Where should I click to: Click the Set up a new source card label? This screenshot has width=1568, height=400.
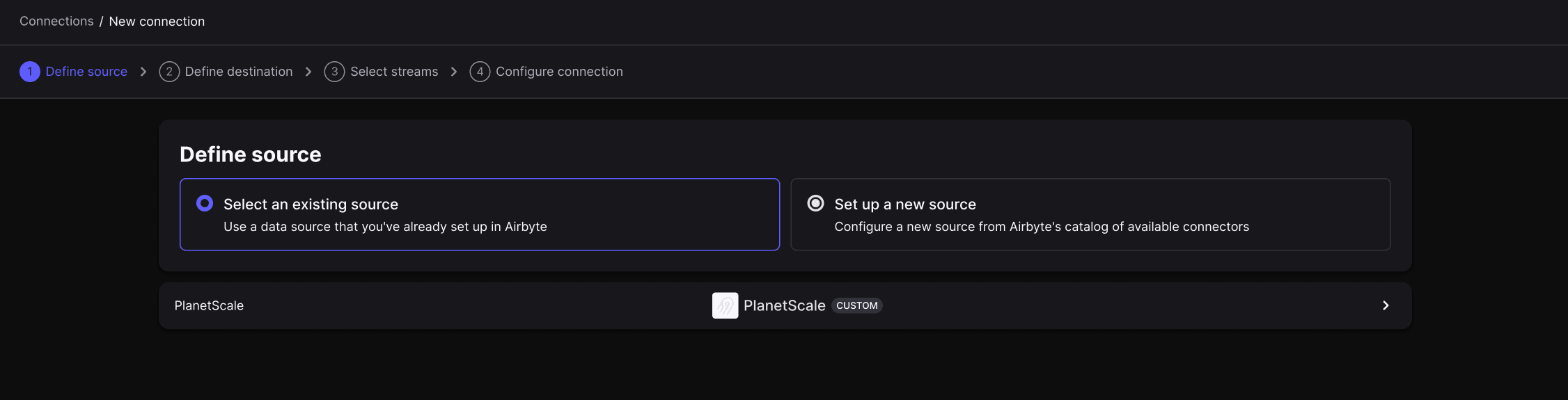[x=905, y=205]
